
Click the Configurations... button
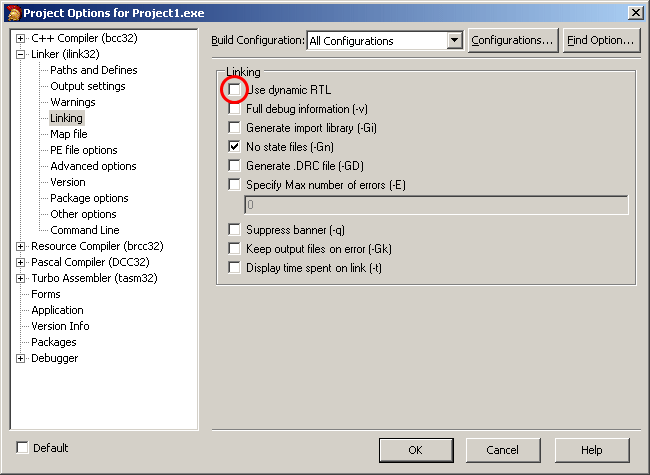click(513, 40)
